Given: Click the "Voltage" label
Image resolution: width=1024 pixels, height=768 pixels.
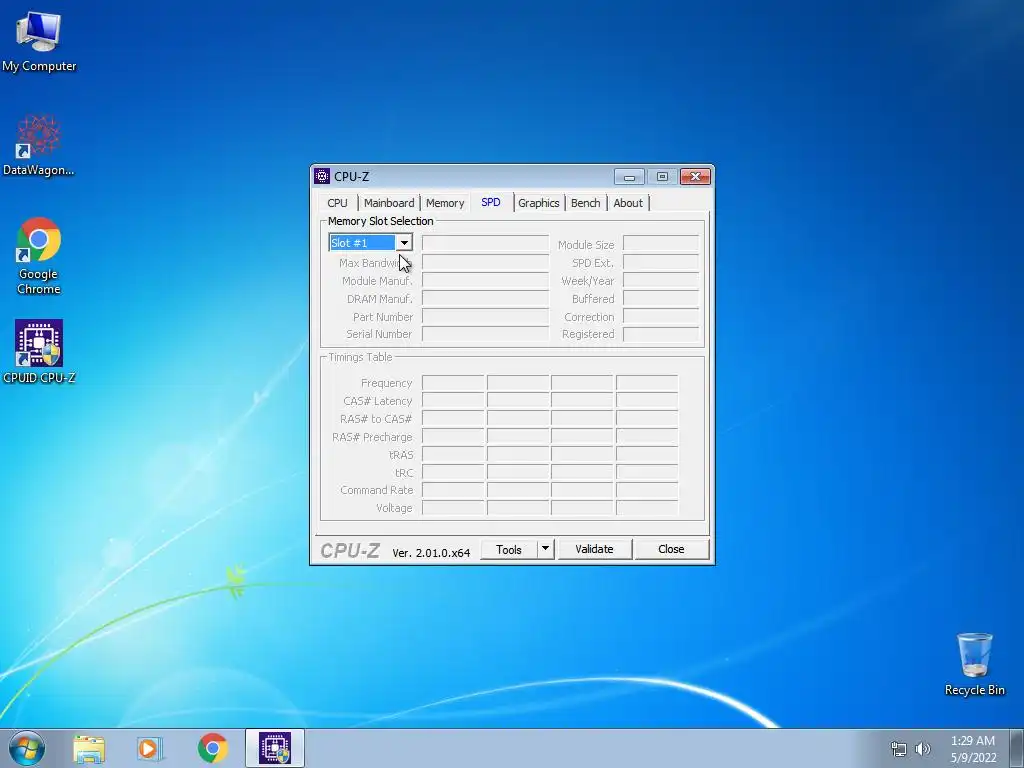Looking at the screenshot, I should (394, 508).
